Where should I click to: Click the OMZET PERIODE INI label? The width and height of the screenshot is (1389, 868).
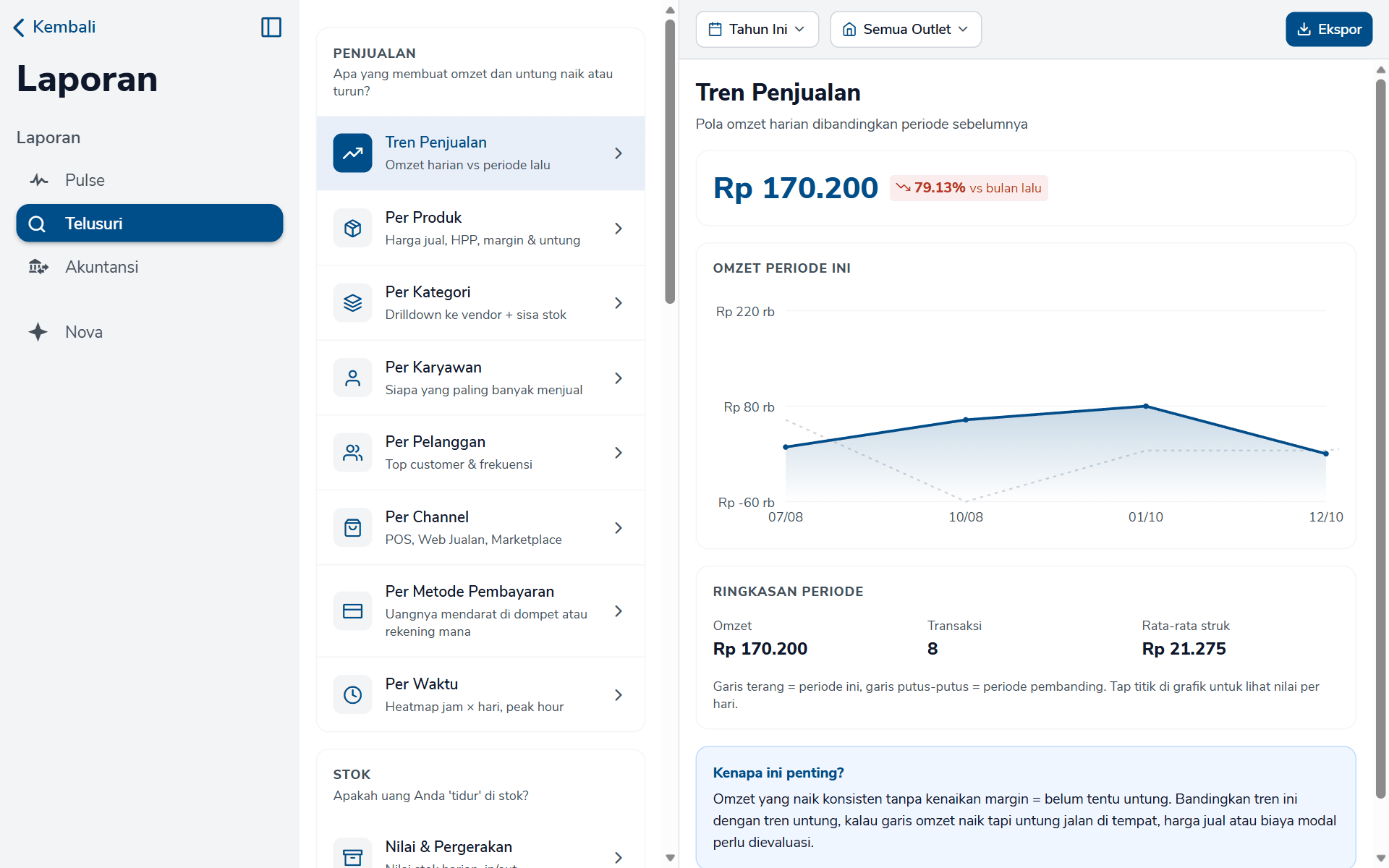click(x=781, y=268)
